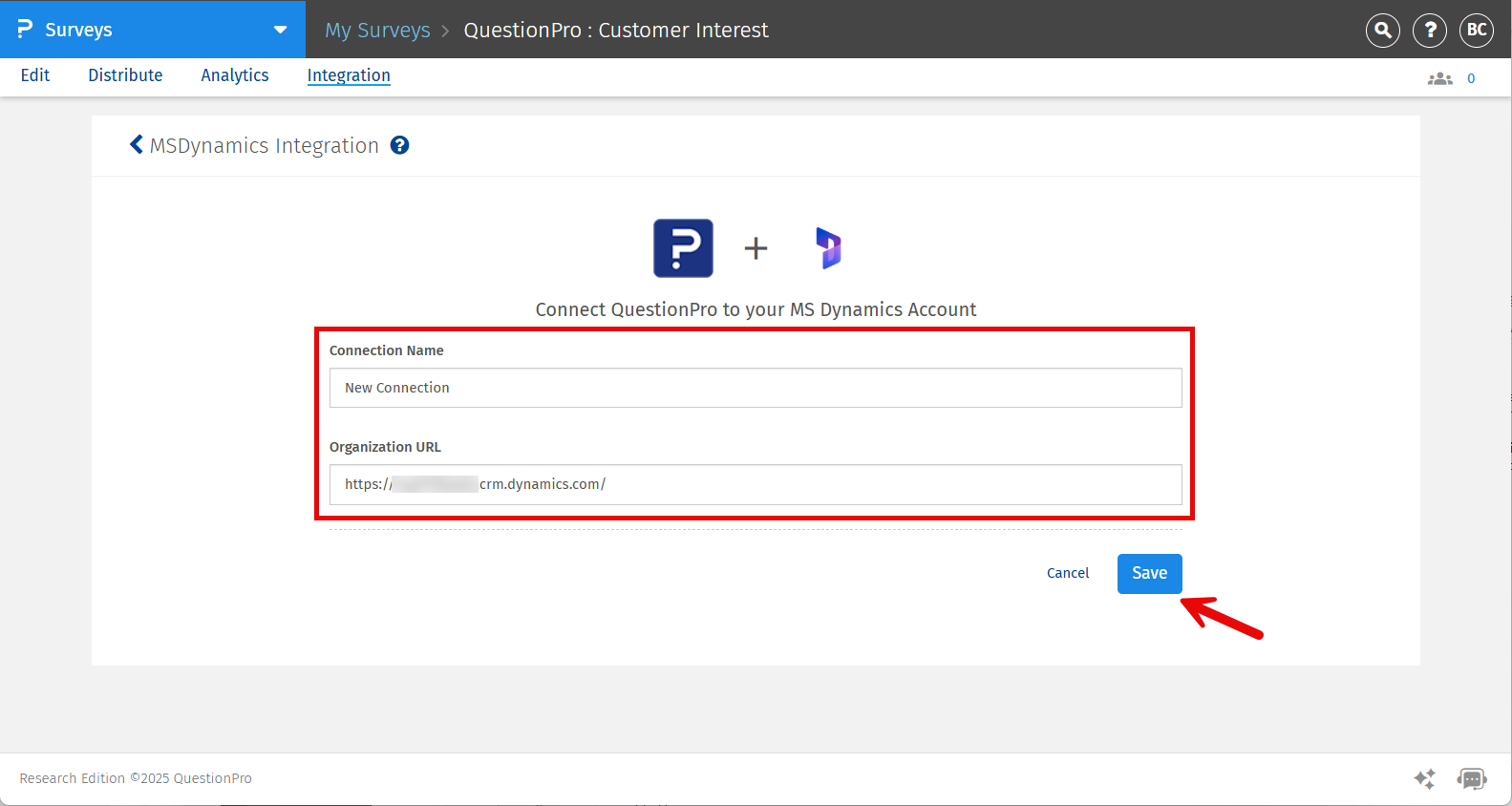
Task: Click the Cancel link
Action: coord(1067,573)
